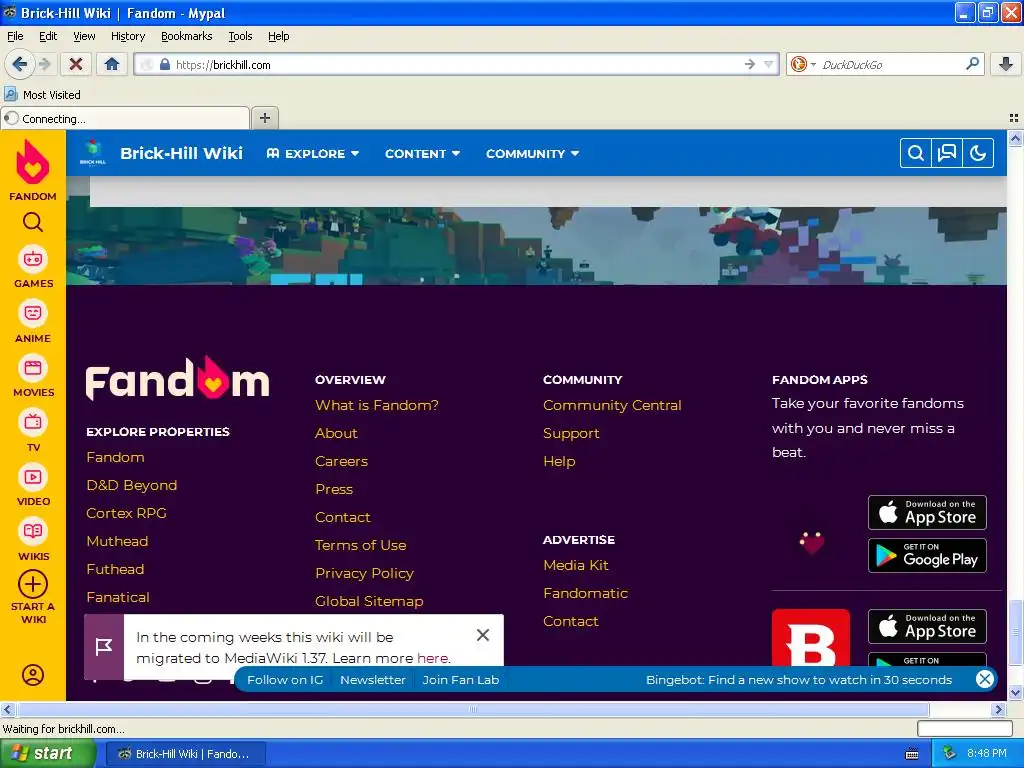
Task: Open the Community Central link
Action: coord(612,405)
